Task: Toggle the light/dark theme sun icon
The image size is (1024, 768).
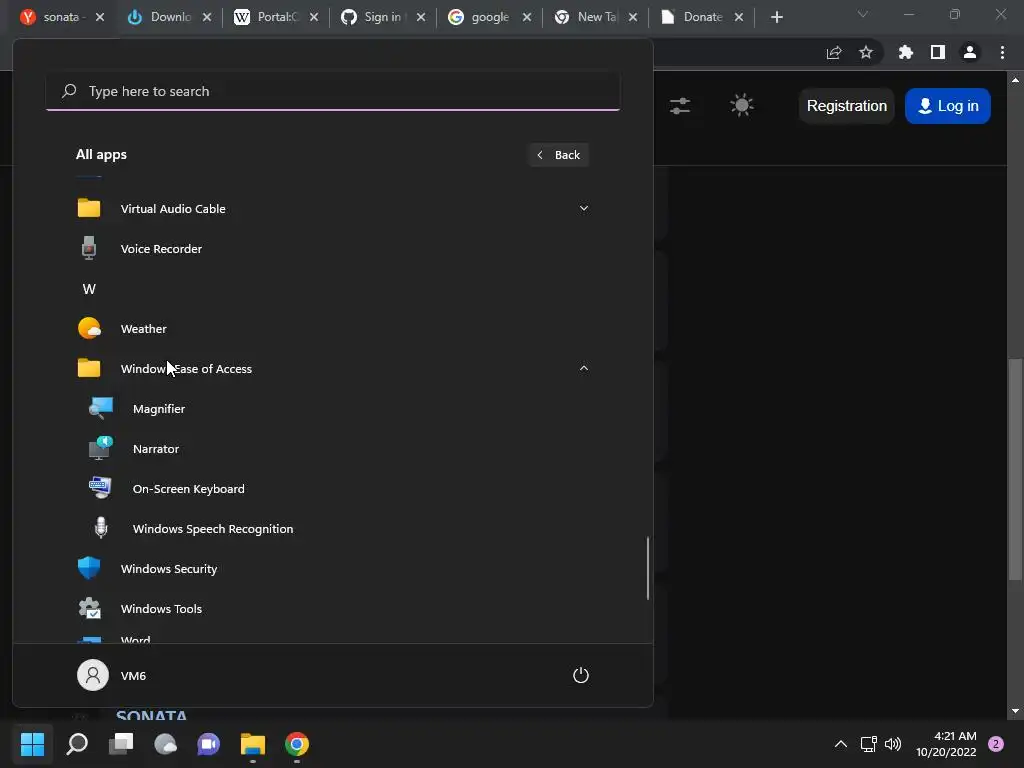Action: pyautogui.click(x=741, y=106)
